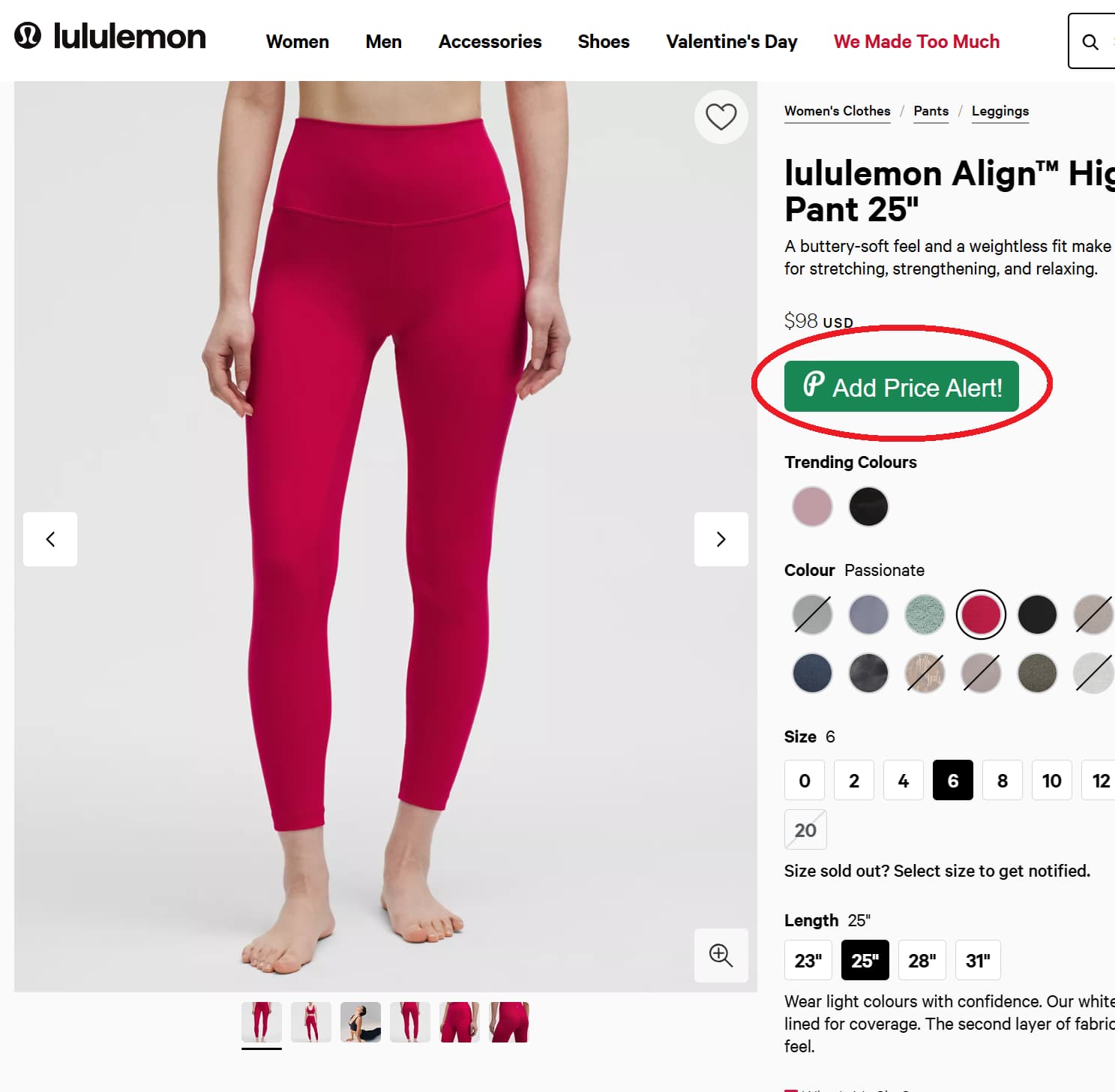Open the Women navigation menu
Viewport: 1115px width, 1092px height.
coord(297,42)
